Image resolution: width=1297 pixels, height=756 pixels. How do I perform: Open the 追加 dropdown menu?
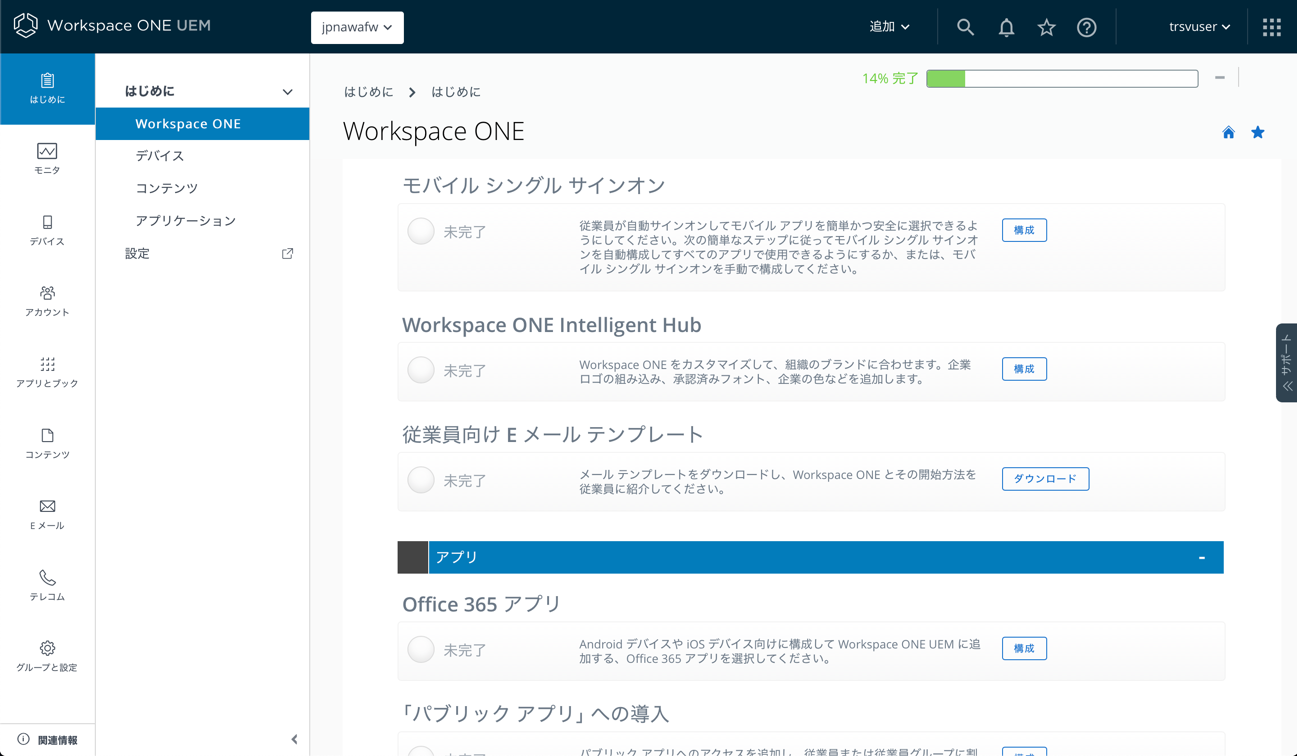click(889, 27)
